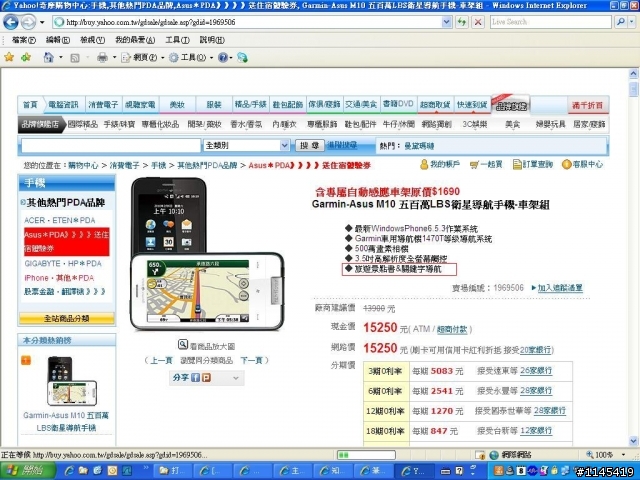Click the yellow 全站商品分類 button
Viewport: 640px width, 480px height.
(67, 318)
